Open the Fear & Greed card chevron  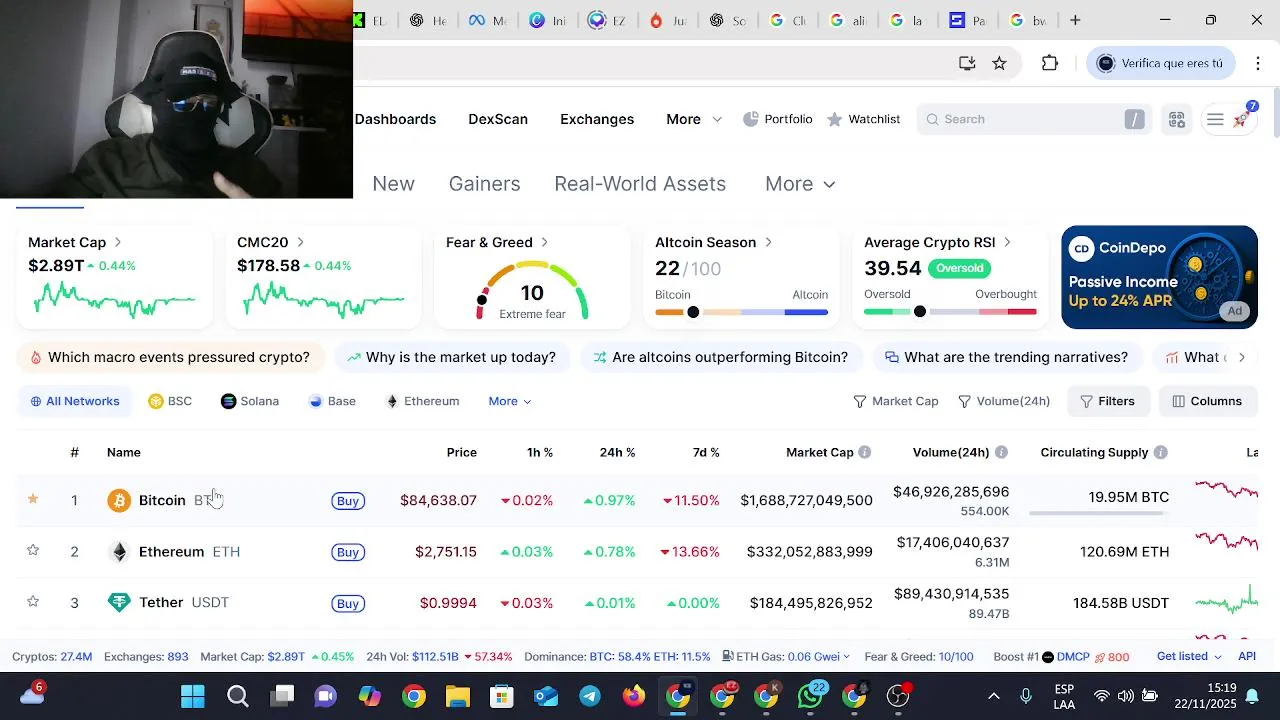544,242
